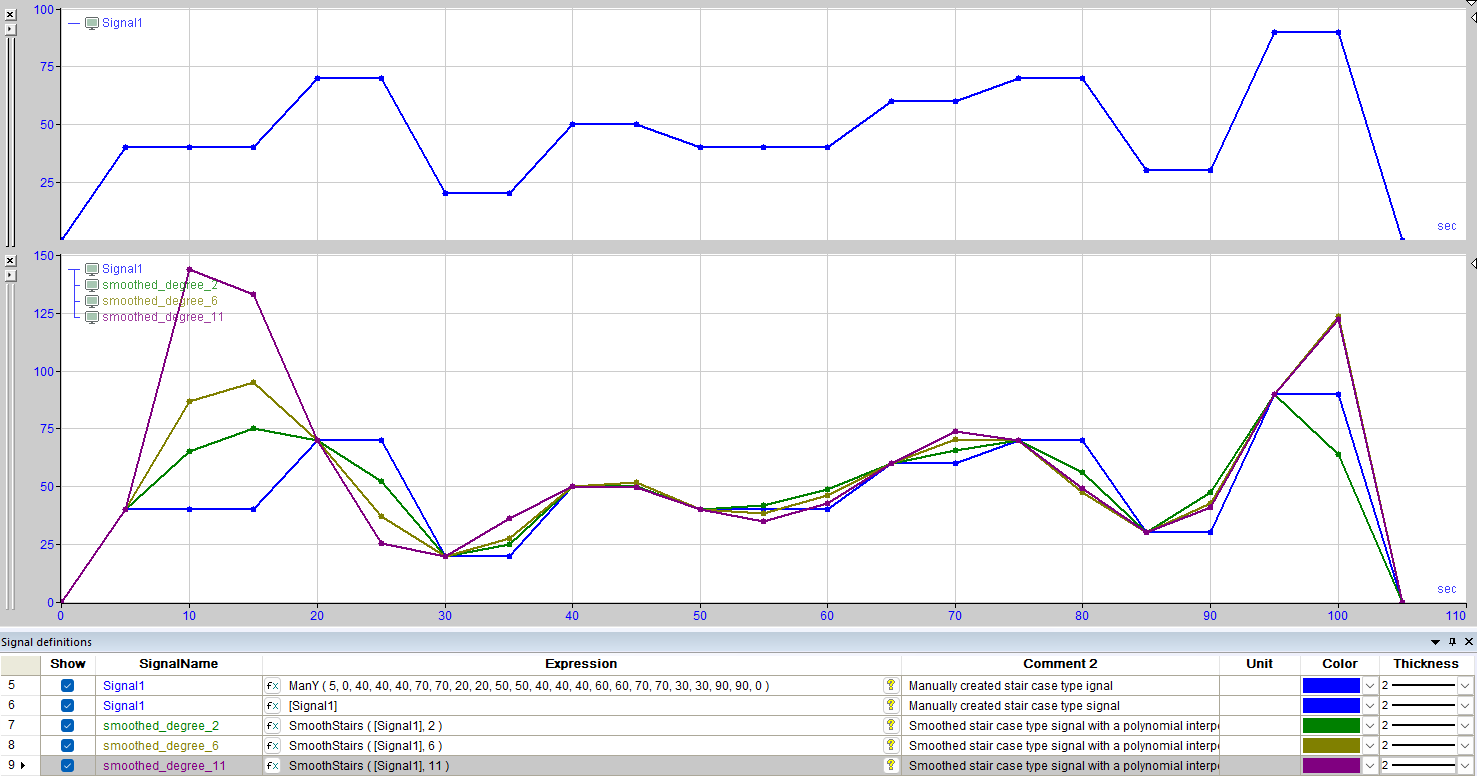
Task: Click the SignalName column header
Action: (x=179, y=664)
